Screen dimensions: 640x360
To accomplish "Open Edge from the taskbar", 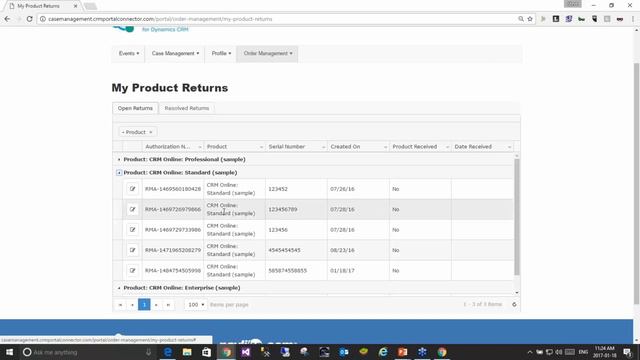I will pyautogui.click(x=167, y=352).
